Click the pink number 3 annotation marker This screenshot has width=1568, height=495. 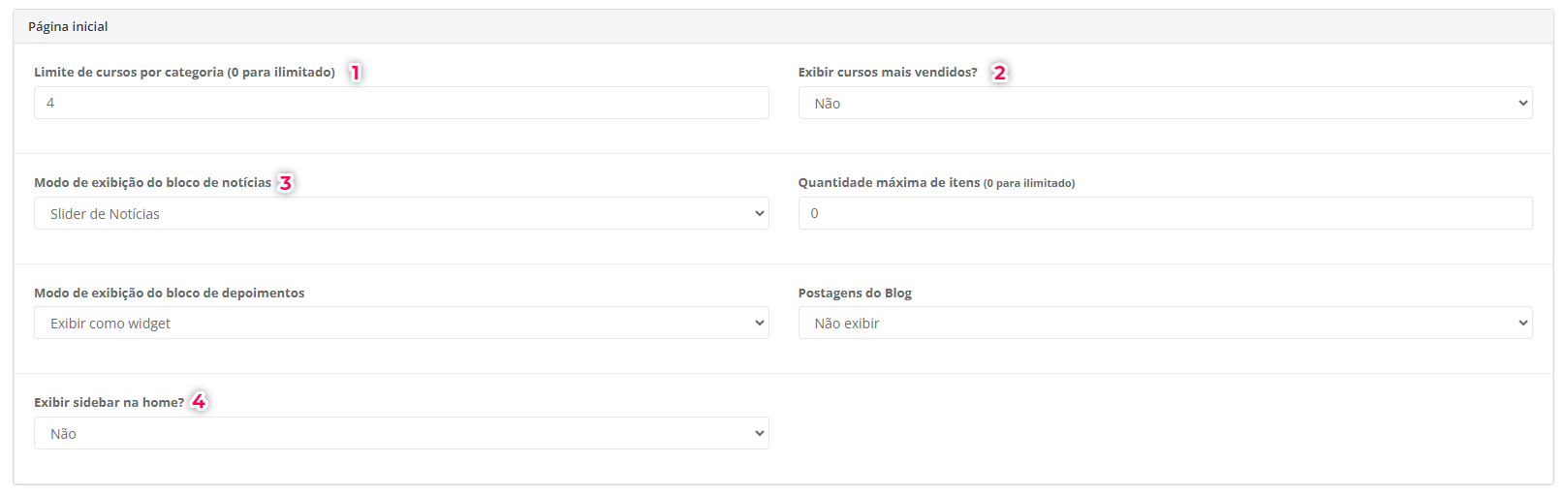(x=285, y=183)
